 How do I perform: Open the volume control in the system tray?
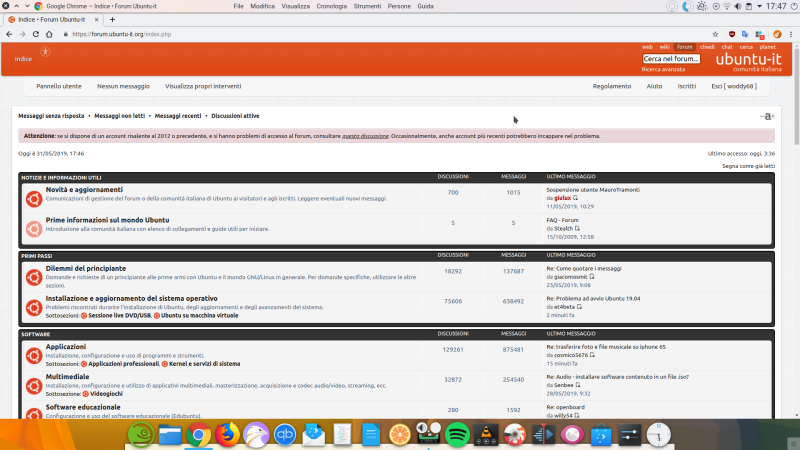(x=738, y=6)
